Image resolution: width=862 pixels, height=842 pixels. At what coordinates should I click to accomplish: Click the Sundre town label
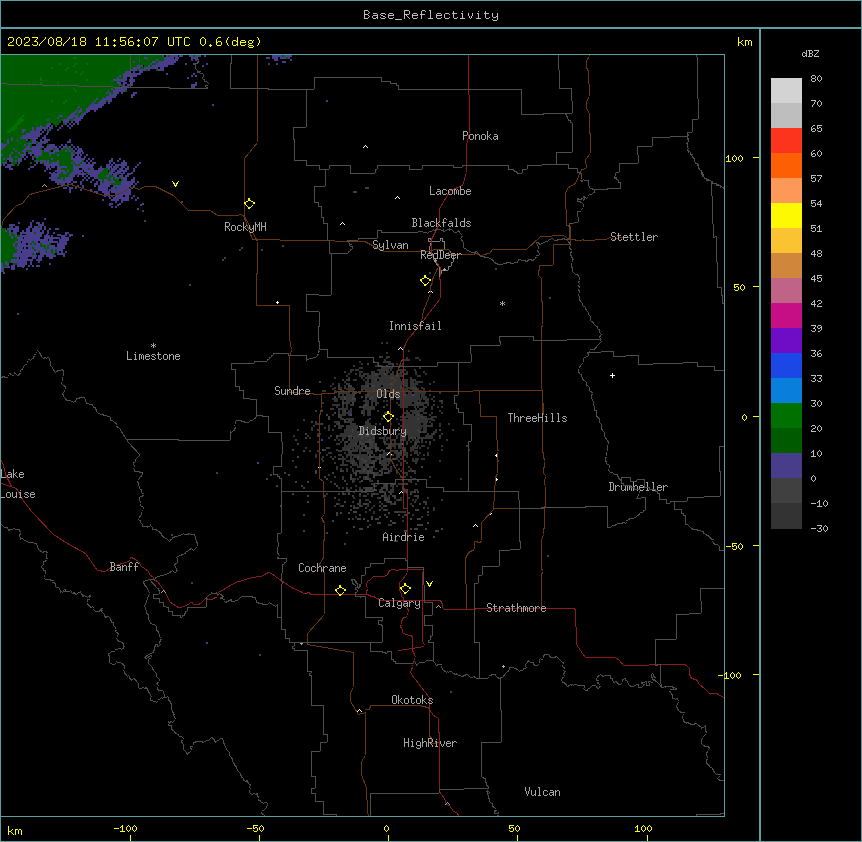292,391
